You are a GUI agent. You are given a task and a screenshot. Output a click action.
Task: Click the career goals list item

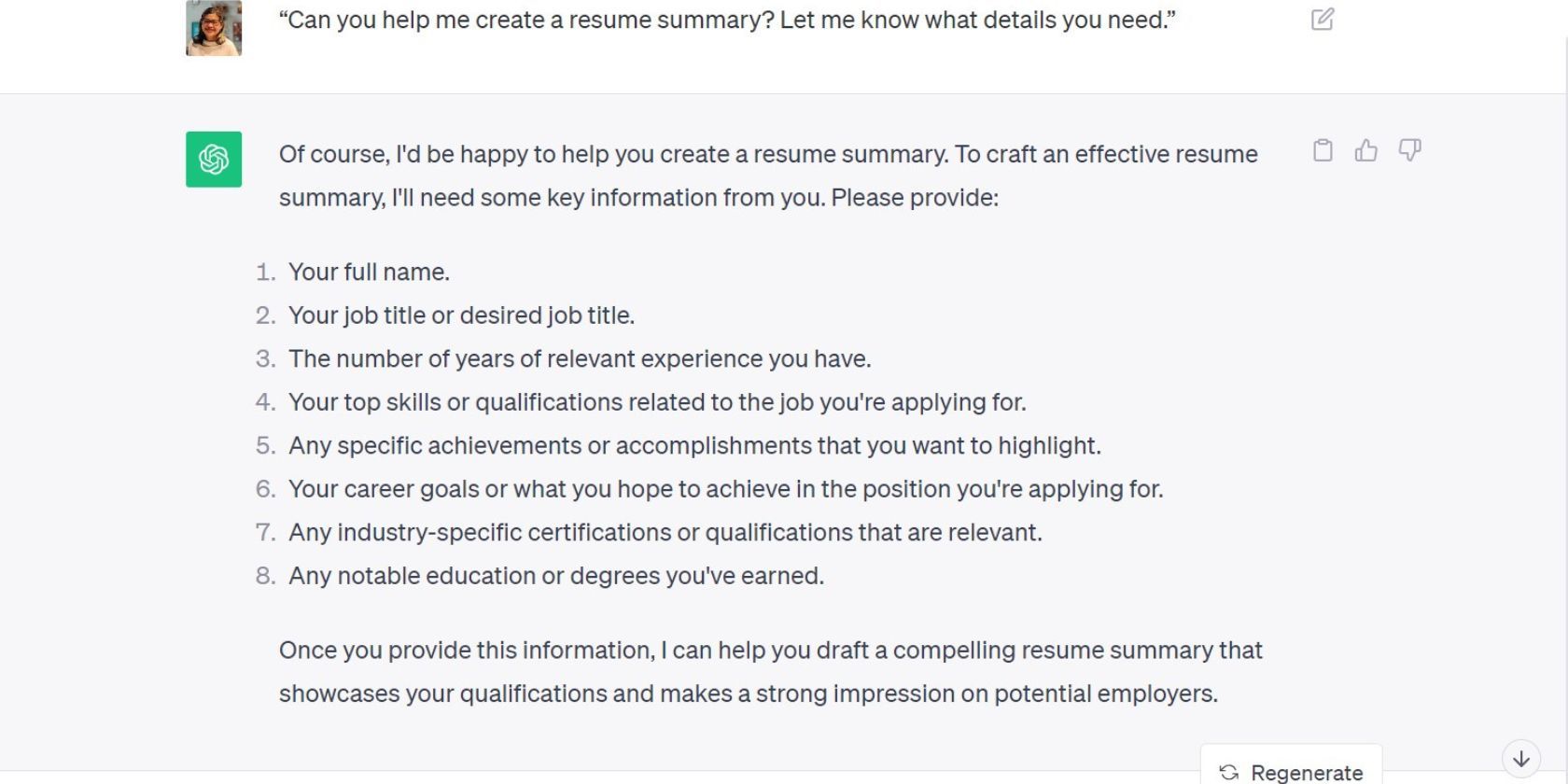click(725, 489)
